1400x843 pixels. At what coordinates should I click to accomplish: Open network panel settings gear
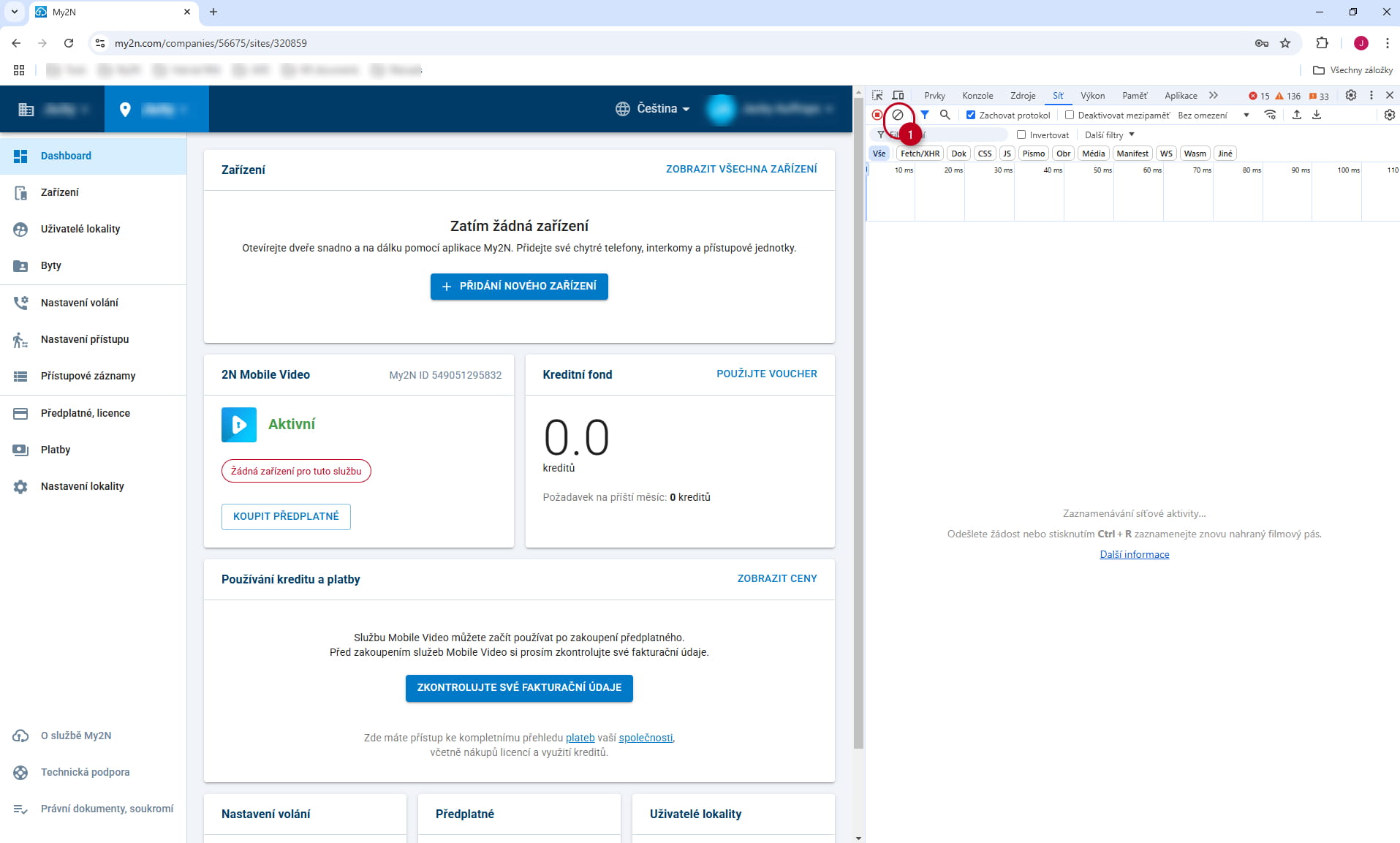1390,115
